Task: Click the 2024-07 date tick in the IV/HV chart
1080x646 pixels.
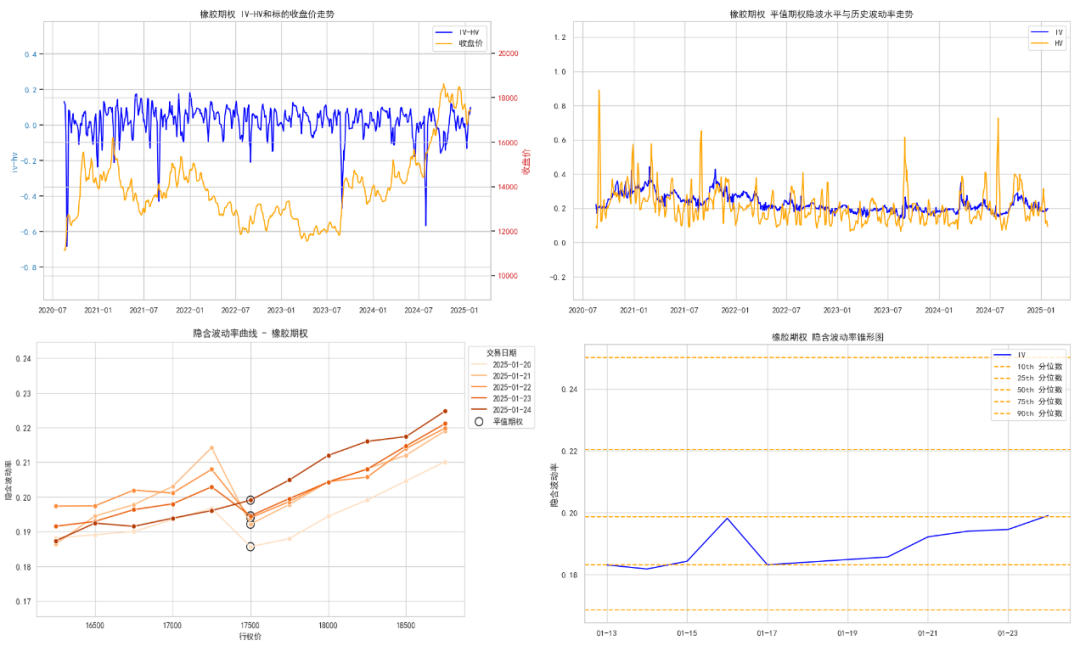Action: [x=990, y=311]
